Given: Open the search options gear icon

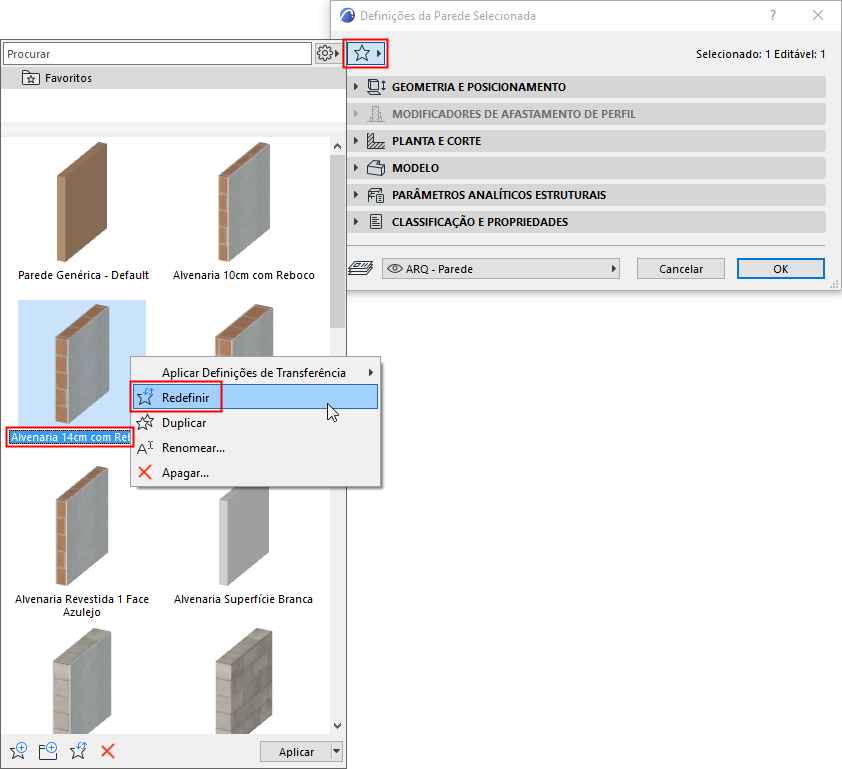Looking at the screenshot, I should pos(326,52).
